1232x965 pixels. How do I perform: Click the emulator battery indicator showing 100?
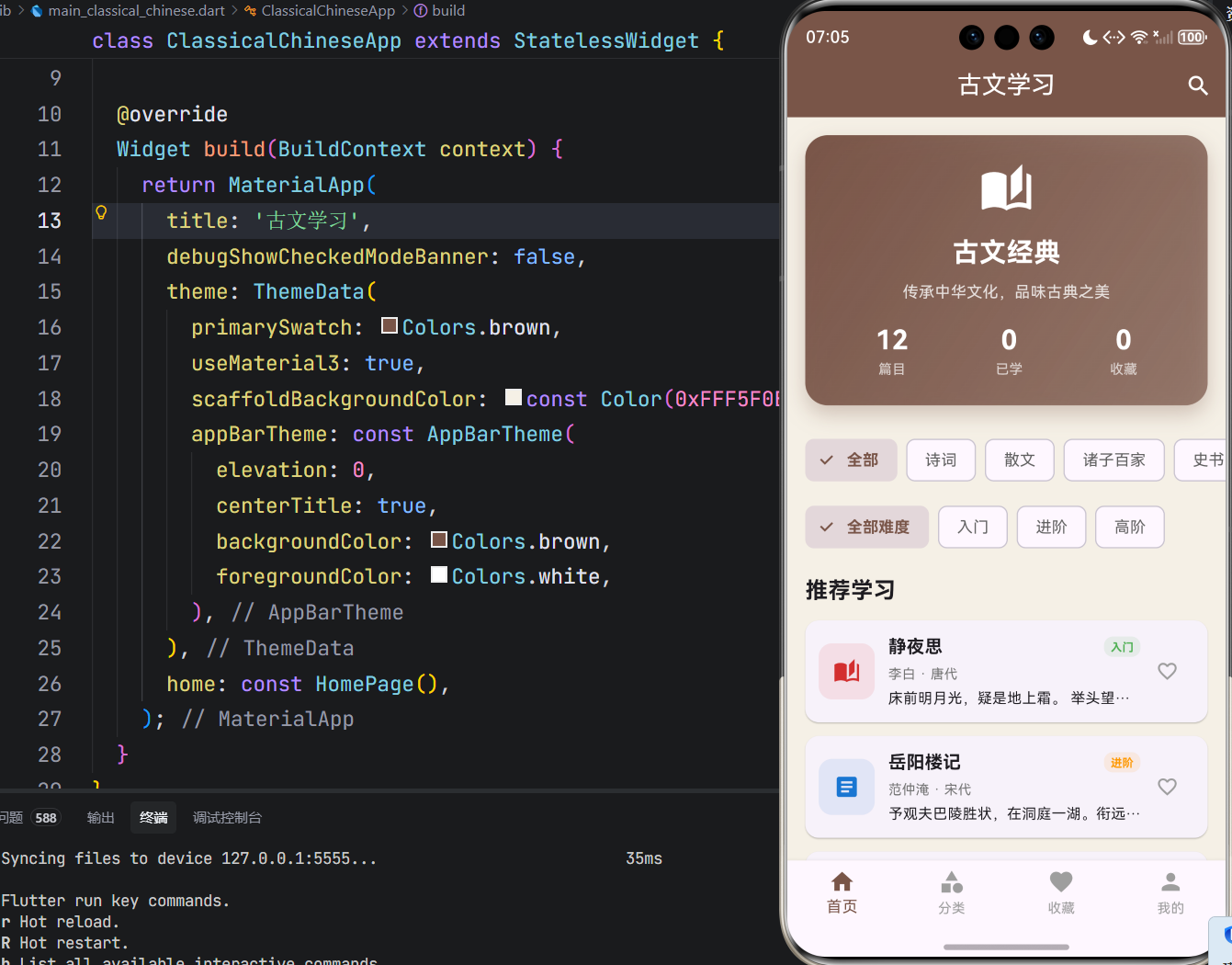(1192, 37)
